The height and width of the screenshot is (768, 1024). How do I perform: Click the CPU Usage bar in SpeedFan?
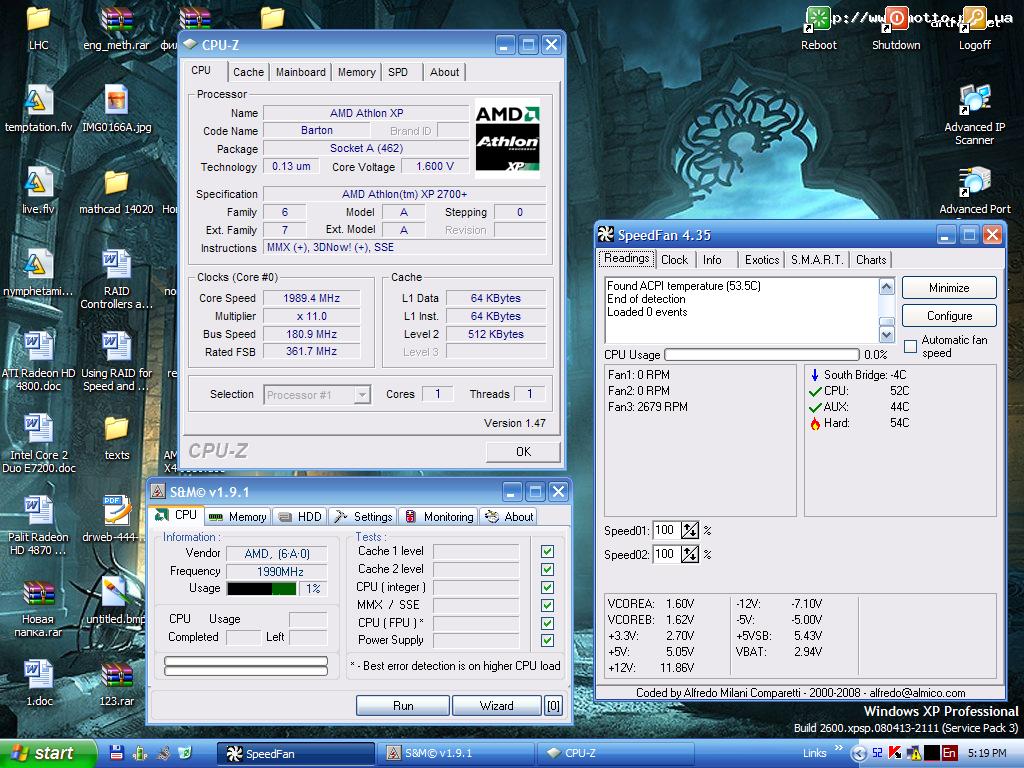pos(761,355)
